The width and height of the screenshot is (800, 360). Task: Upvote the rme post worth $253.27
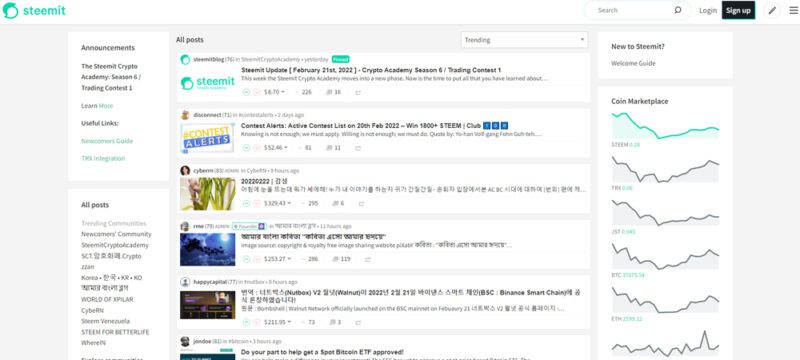coord(246,259)
